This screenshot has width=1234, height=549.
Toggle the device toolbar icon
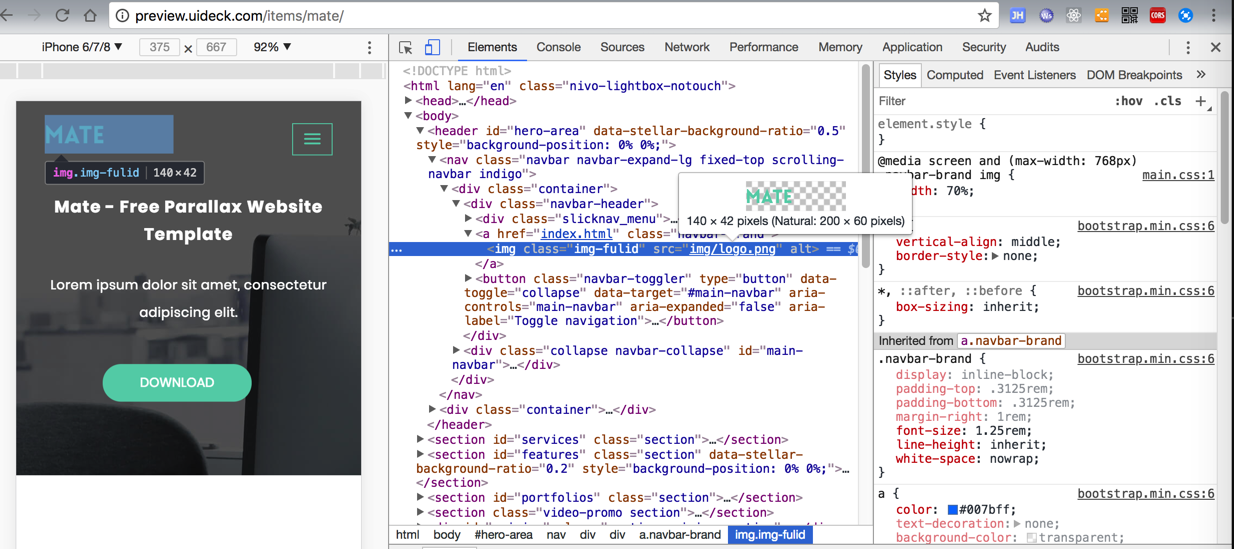pyautogui.click(x=432, y=48)
